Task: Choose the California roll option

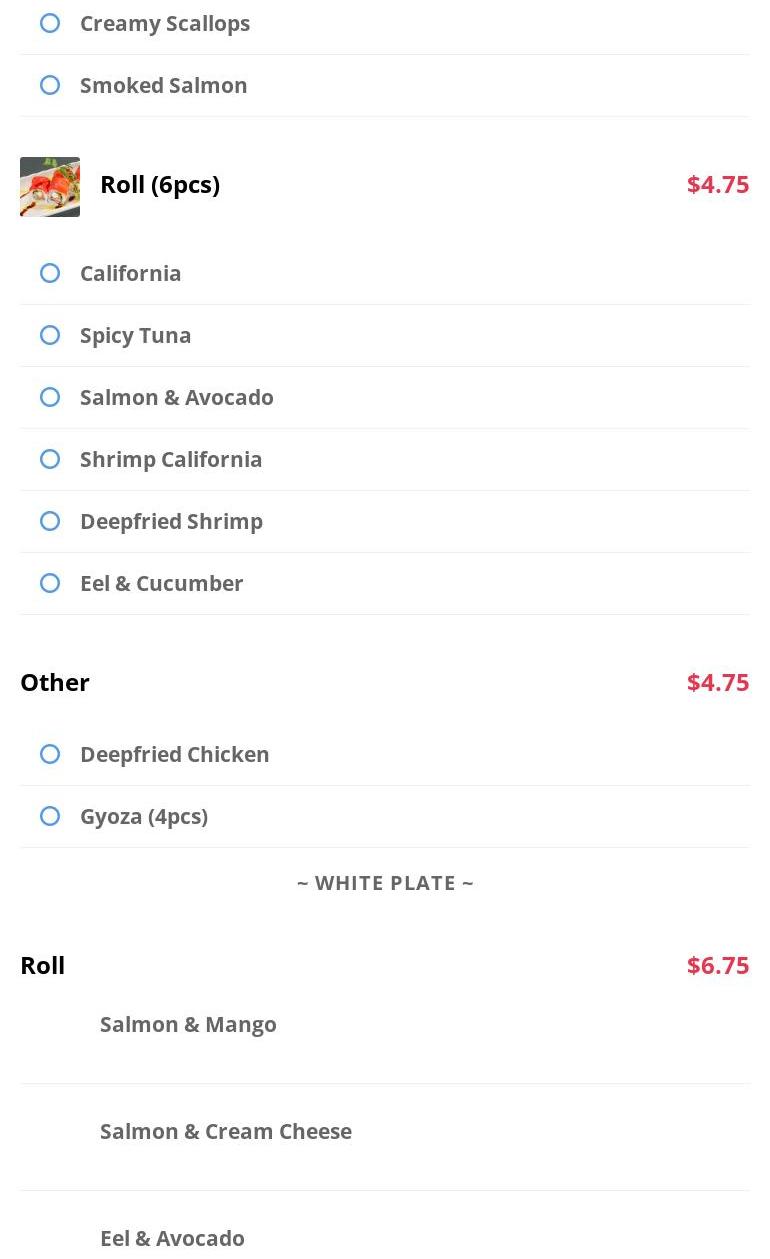Action: coord(50,273)
